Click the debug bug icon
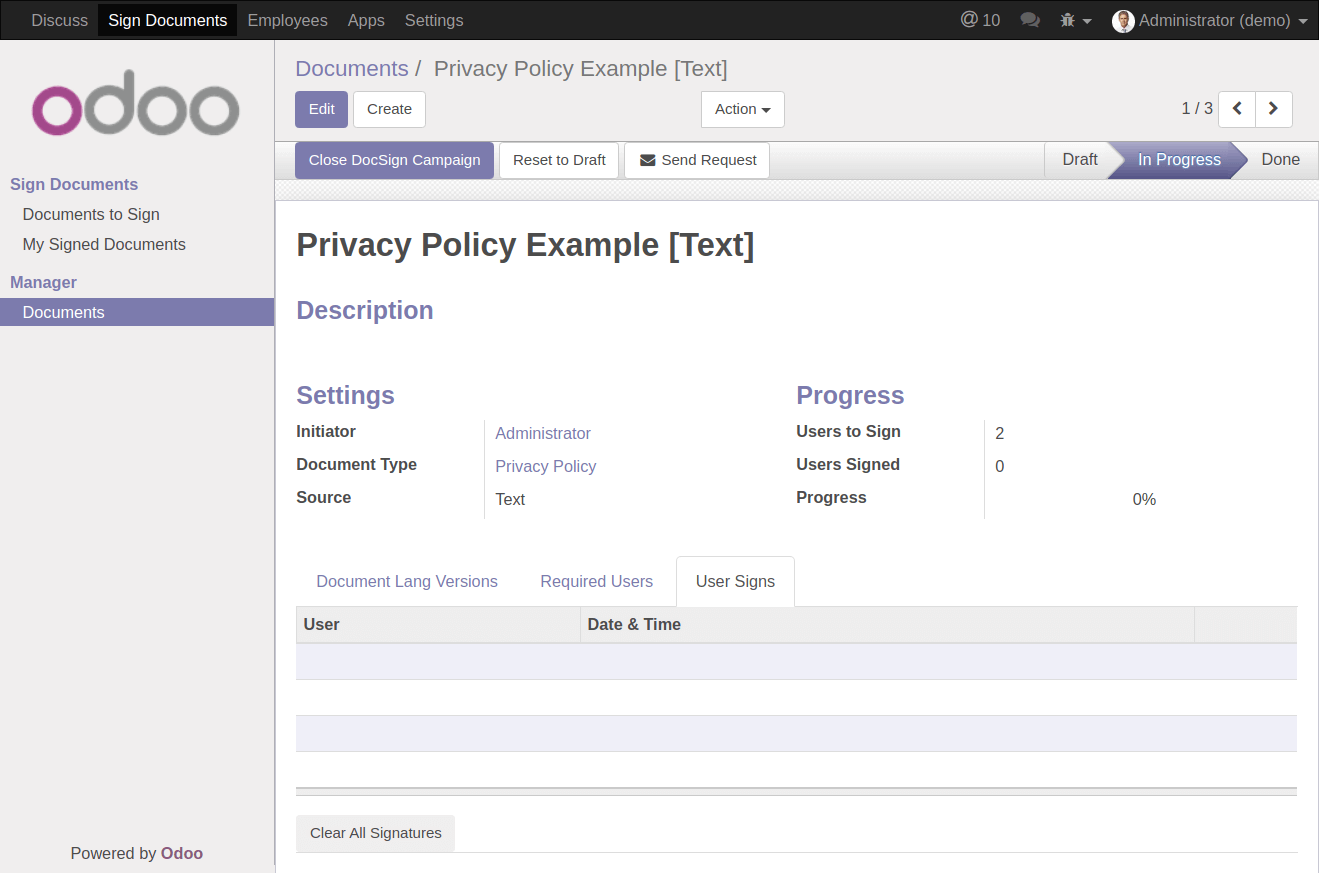Screen dimensions: 1319x873 point(1068,20)
